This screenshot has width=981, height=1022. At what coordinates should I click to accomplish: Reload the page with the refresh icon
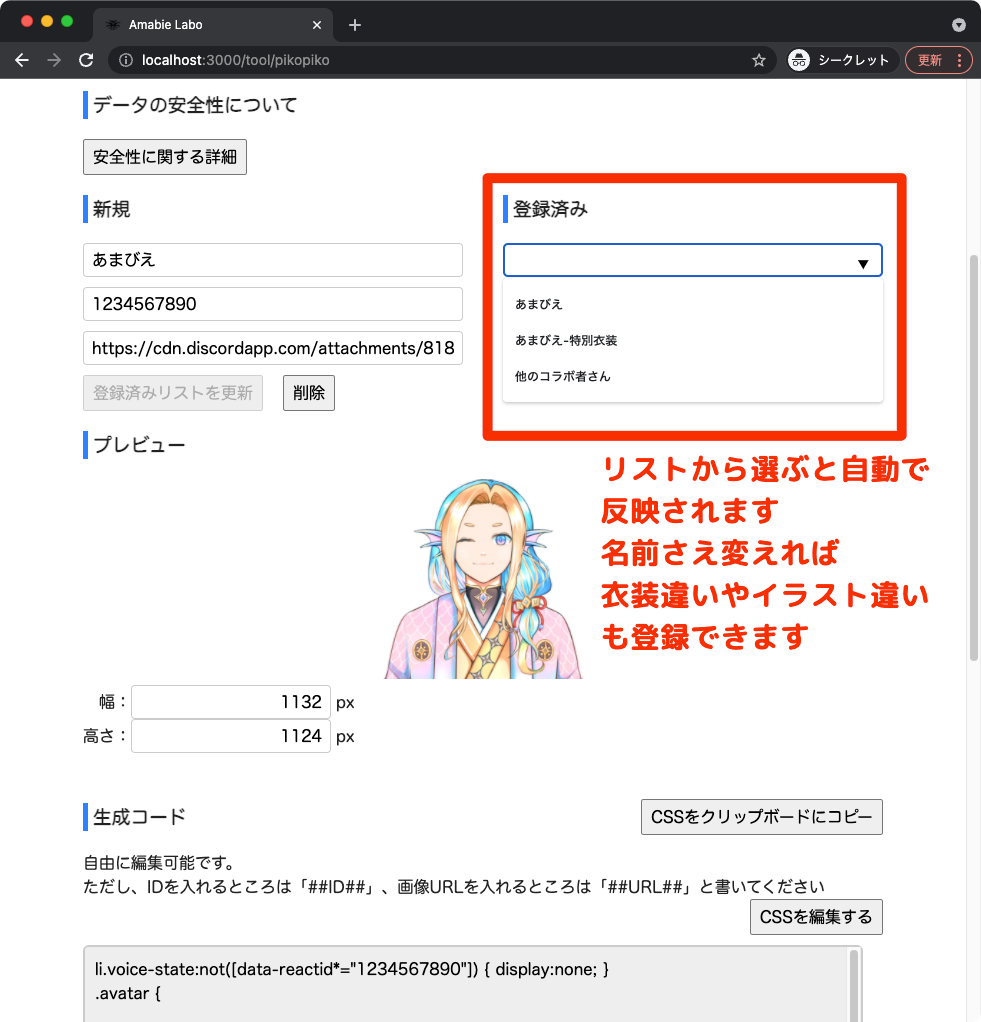[86, 60]
